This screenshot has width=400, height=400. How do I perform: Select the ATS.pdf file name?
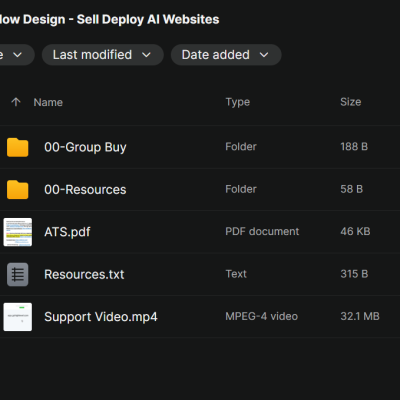point(67,232)
